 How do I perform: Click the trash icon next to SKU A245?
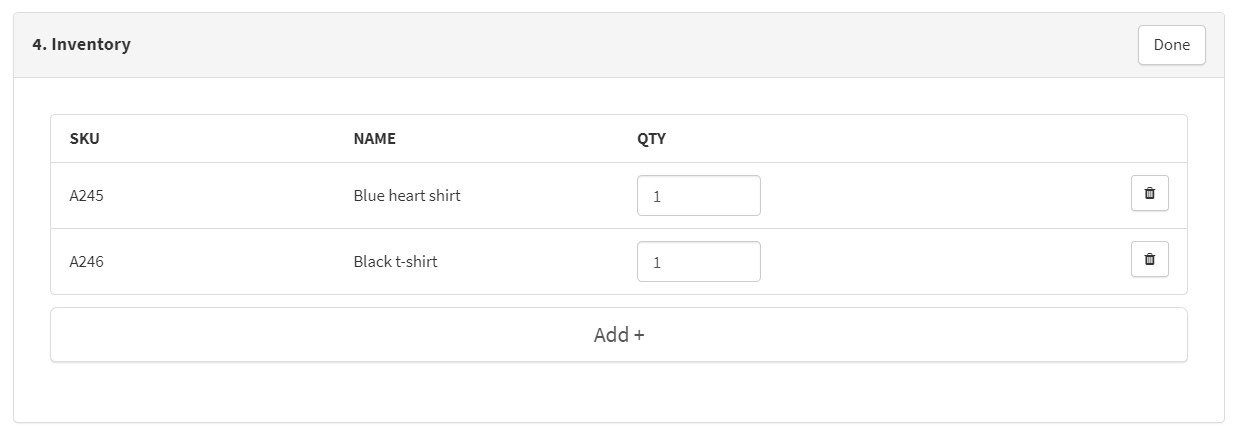click(x=1149, y=193)
